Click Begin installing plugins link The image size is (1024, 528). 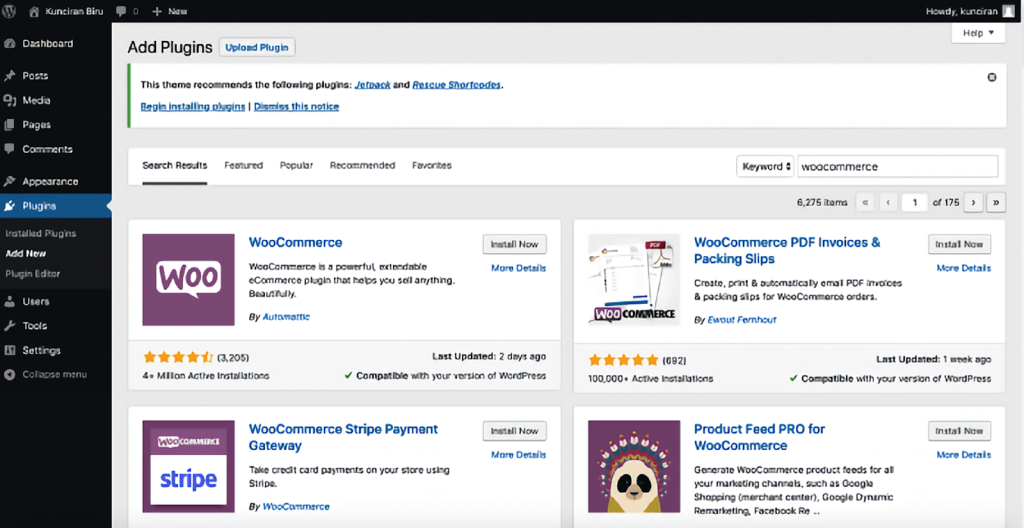tap(193, 107)
